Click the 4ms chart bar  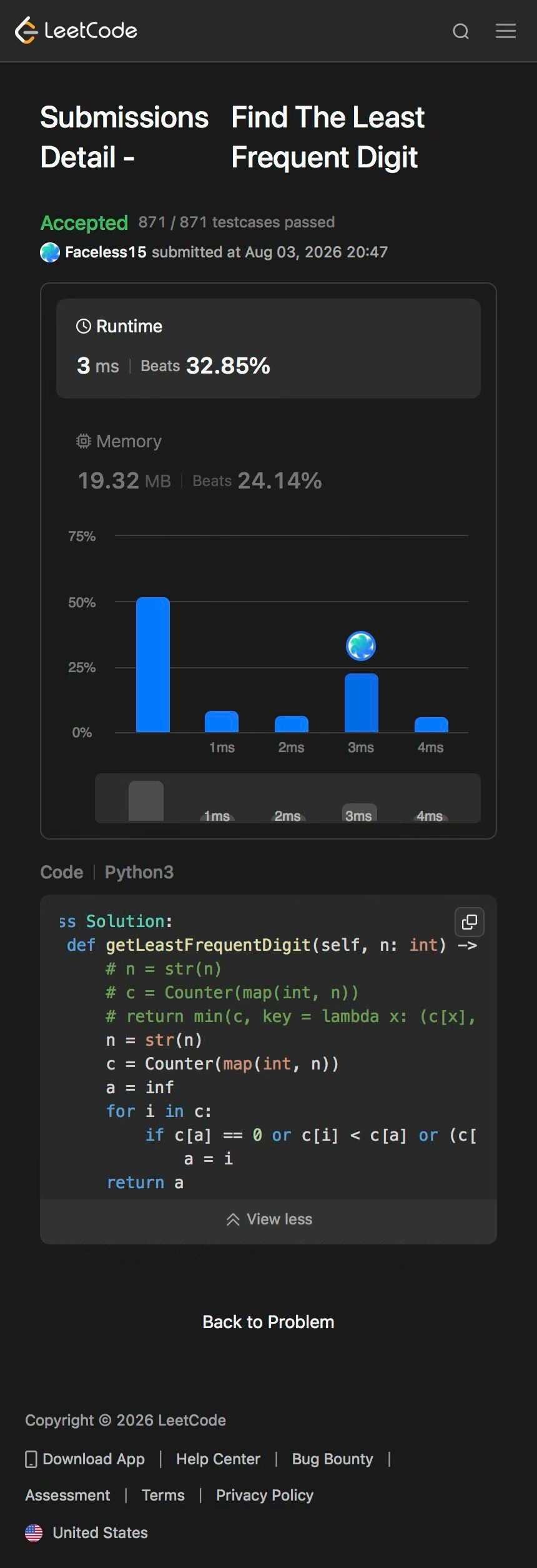[x=431, y=725]
